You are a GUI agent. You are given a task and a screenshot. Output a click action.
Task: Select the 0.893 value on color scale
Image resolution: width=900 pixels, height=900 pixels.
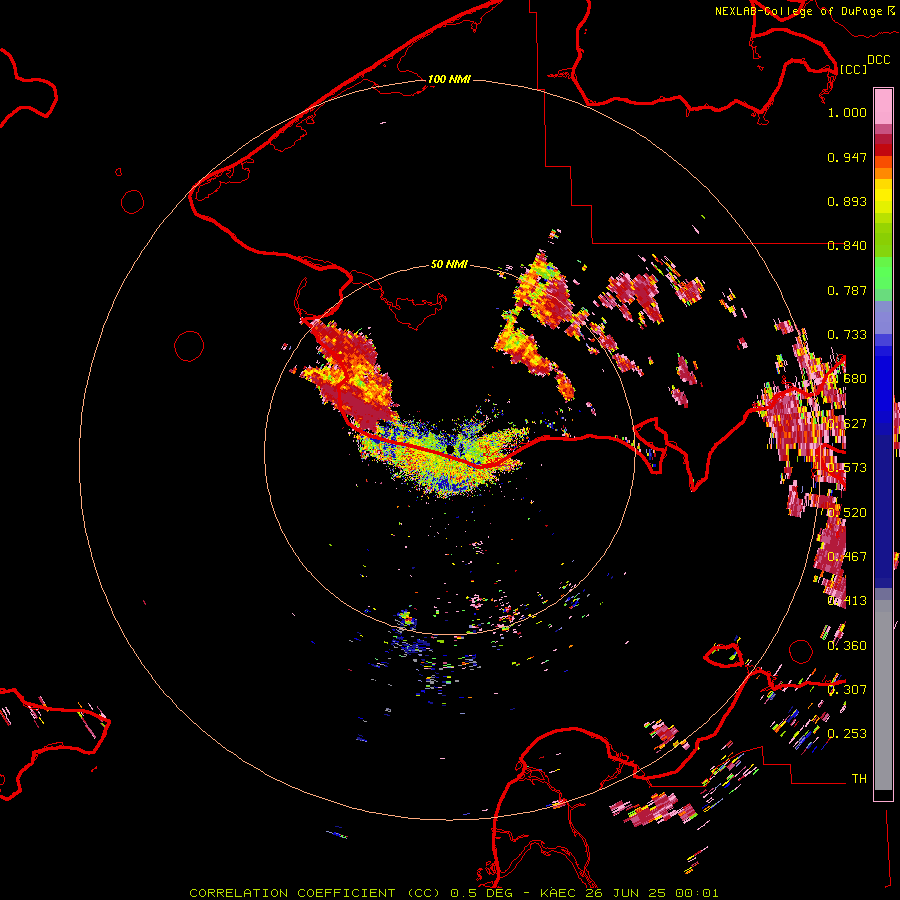coord(847,201)
